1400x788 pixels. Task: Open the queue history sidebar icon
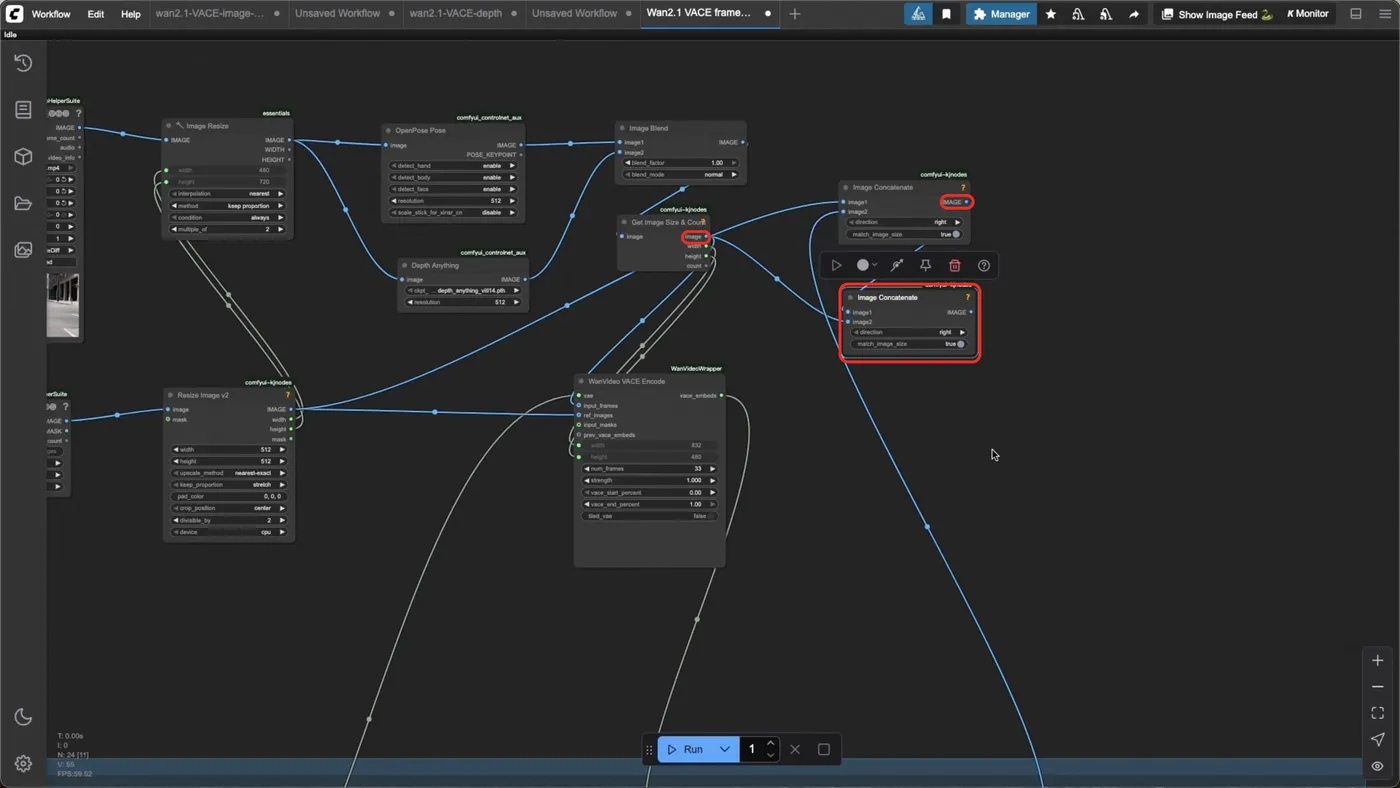pos(23,63)
